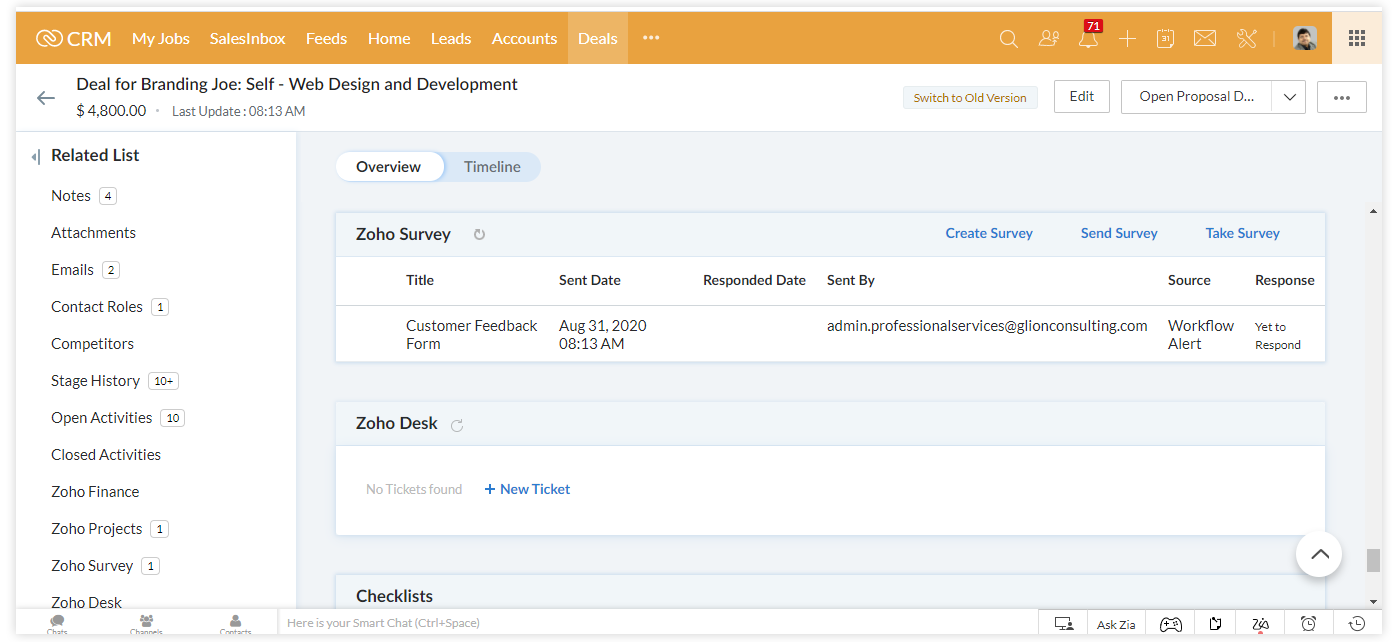Click the screen-share monitor icon at bottom
This screenshot has height=642, width=1398.
1064,624
